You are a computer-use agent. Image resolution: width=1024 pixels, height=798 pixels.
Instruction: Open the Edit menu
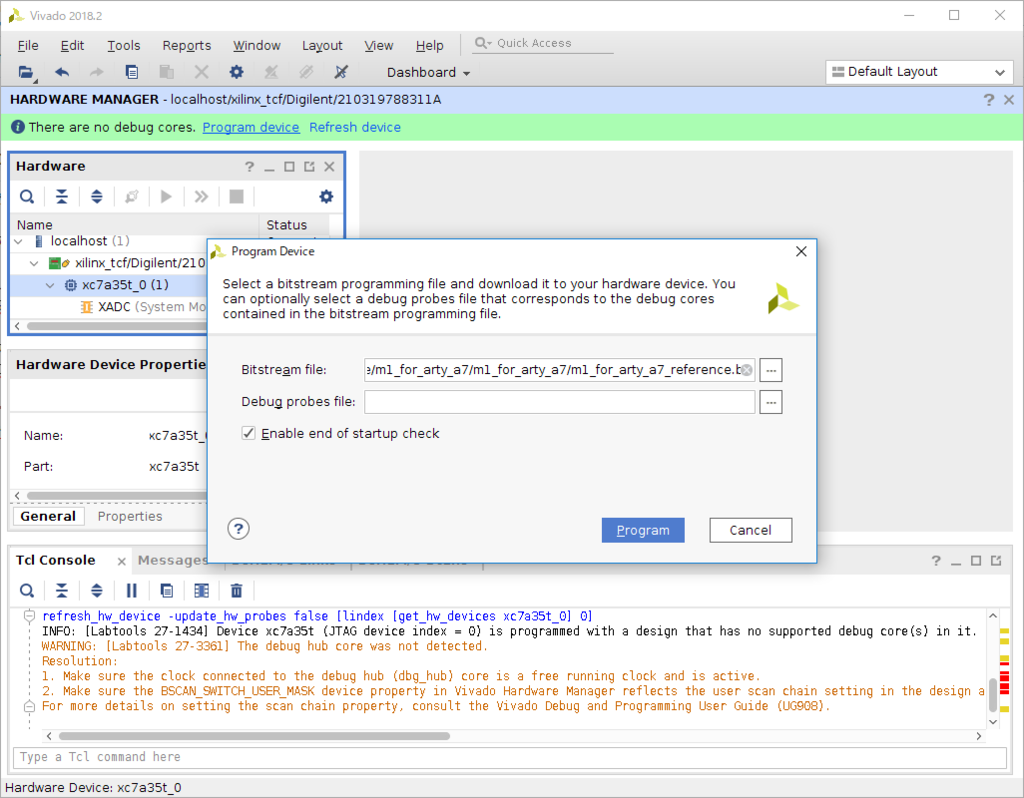click(72, 46)
